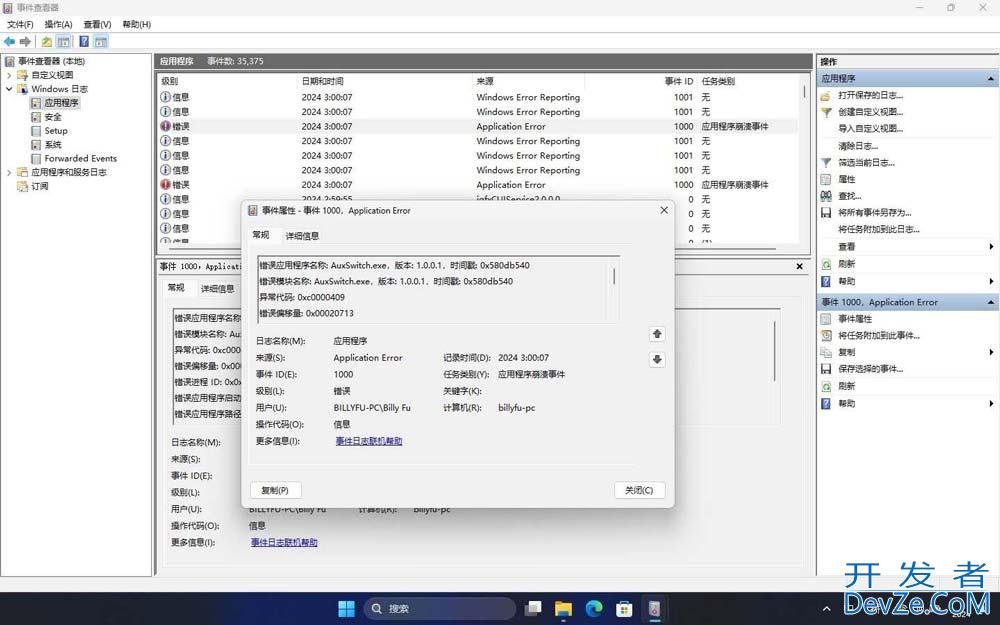Open the 查看 submenu arrow in actions
The image size is (1000, 625).
click(991, 246)
